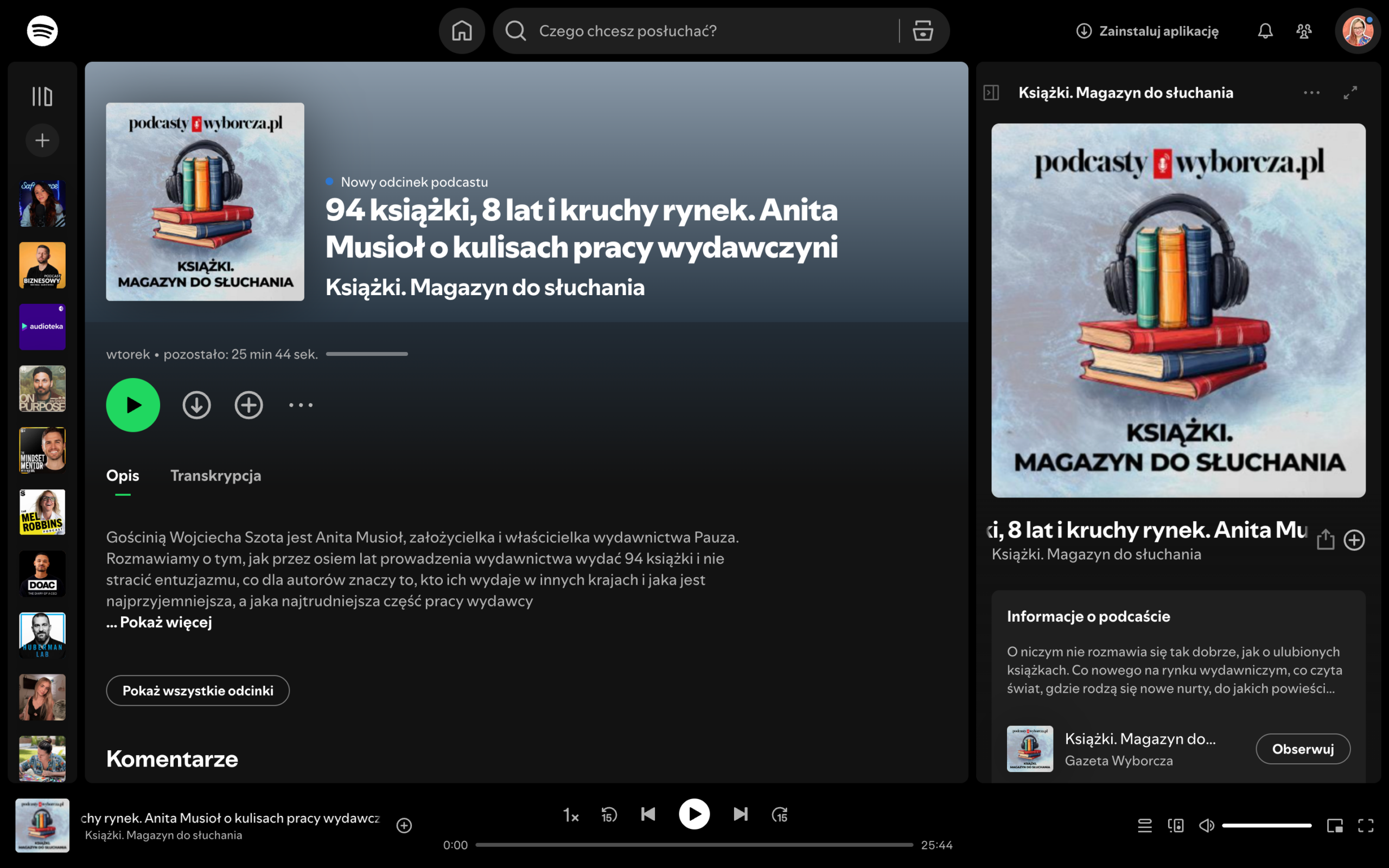Screen dimensions: 1389x868
Task: Open the Friend Activity icon
Action: (1304, 31)
